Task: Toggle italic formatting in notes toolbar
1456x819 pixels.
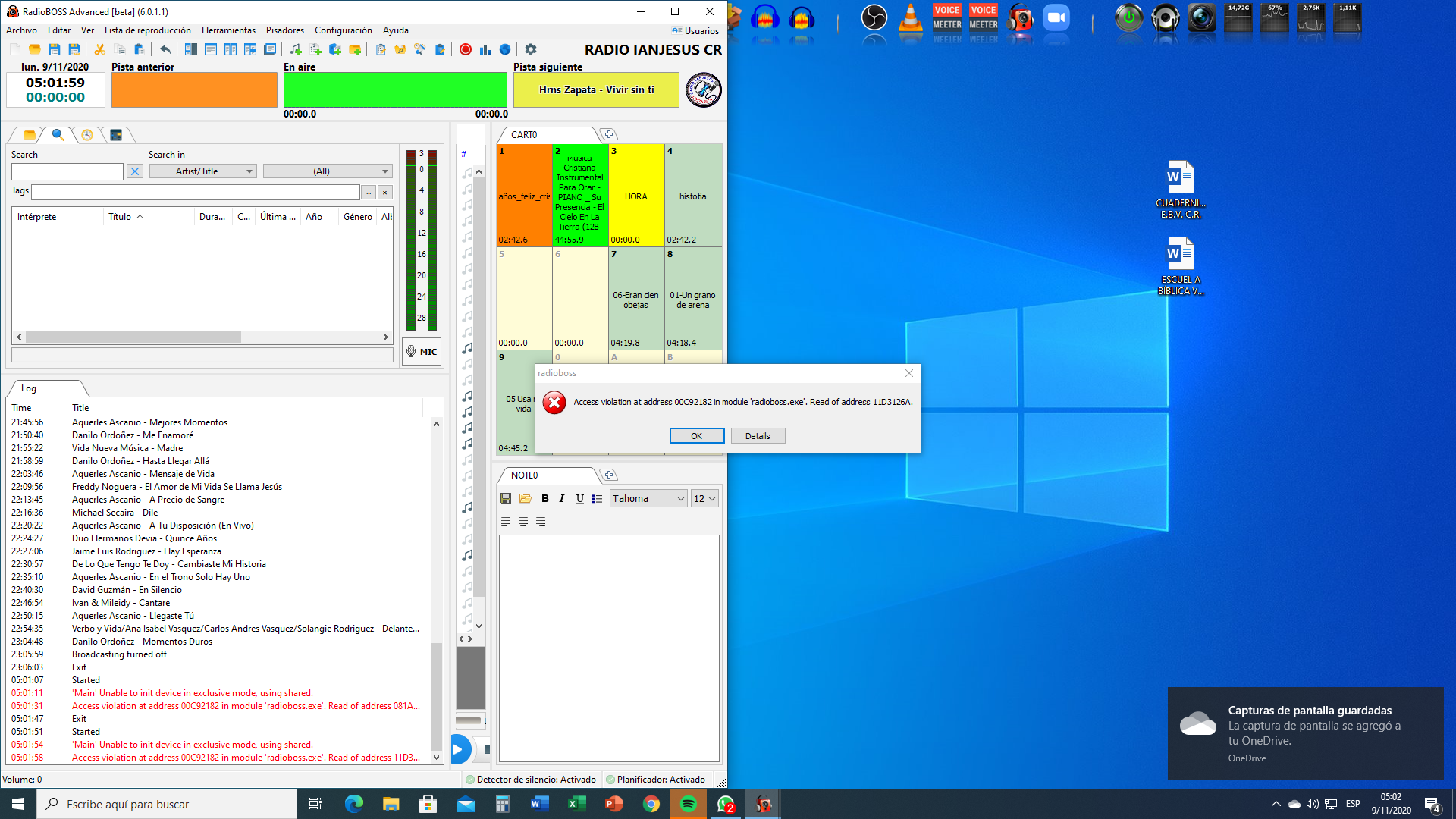Action: [x=562, y=499]
